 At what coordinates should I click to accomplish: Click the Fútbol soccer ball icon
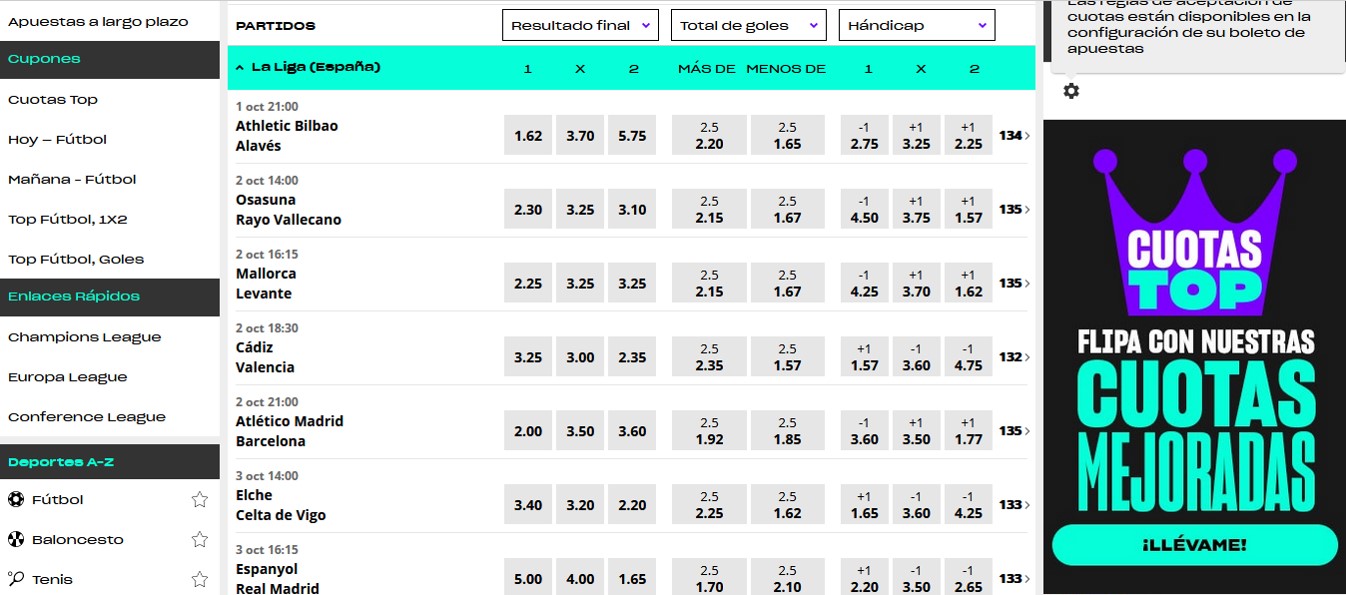coord(15,500)
